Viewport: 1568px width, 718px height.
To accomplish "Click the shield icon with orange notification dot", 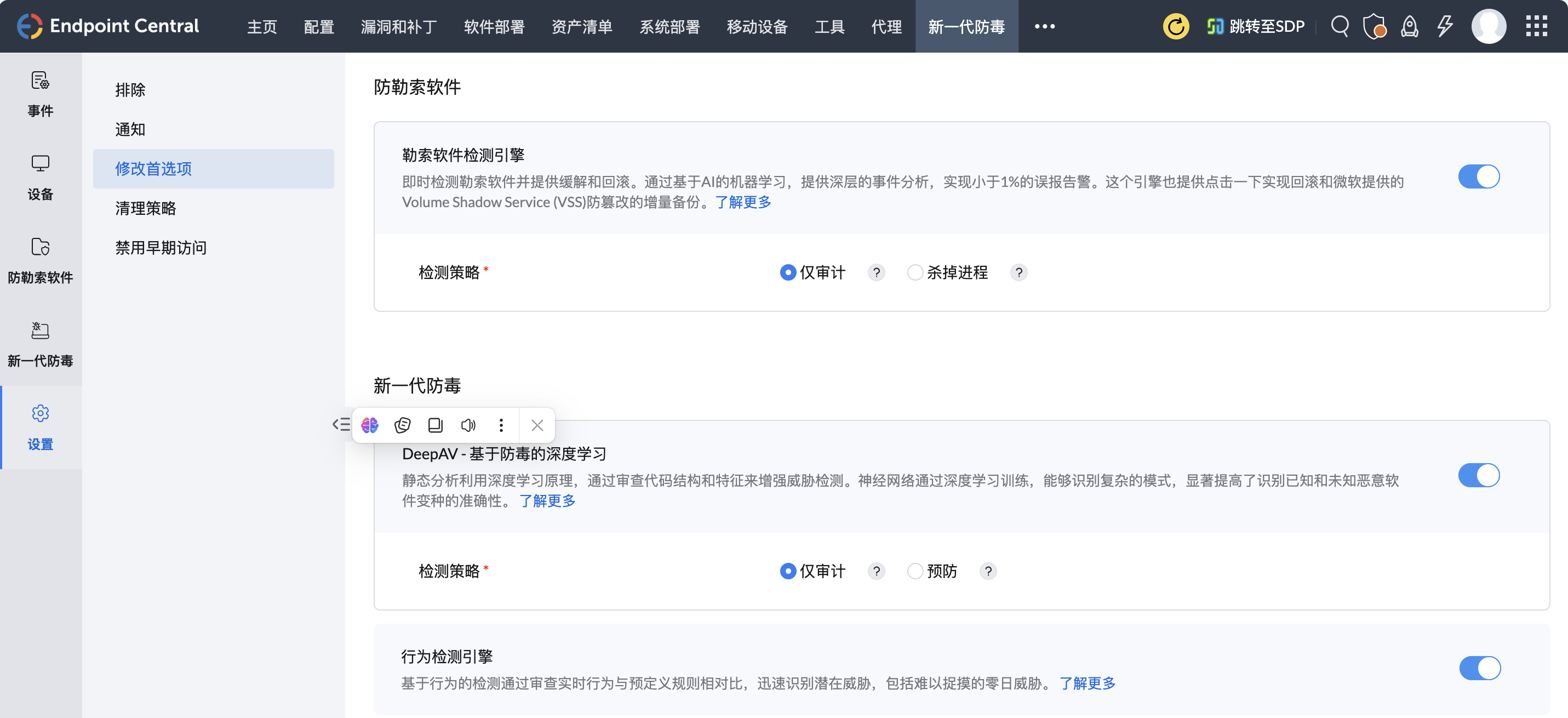I will pyautogui.click(x=1375, y=26).
